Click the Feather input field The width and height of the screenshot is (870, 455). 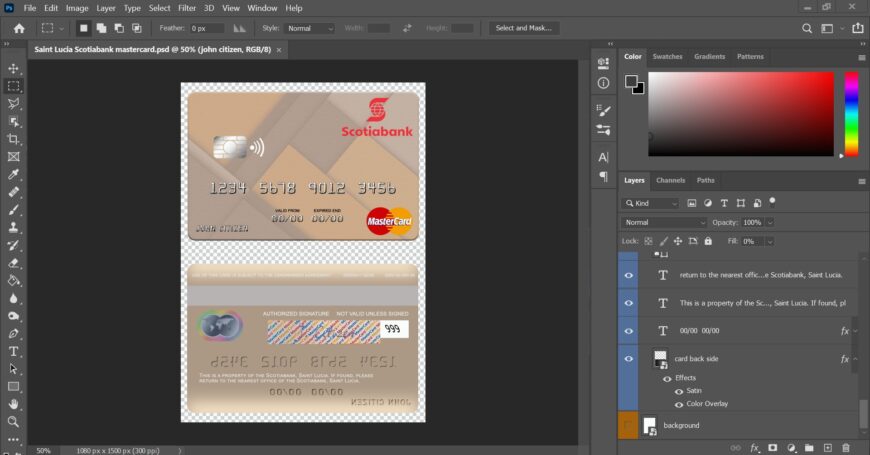coord(207,28)
